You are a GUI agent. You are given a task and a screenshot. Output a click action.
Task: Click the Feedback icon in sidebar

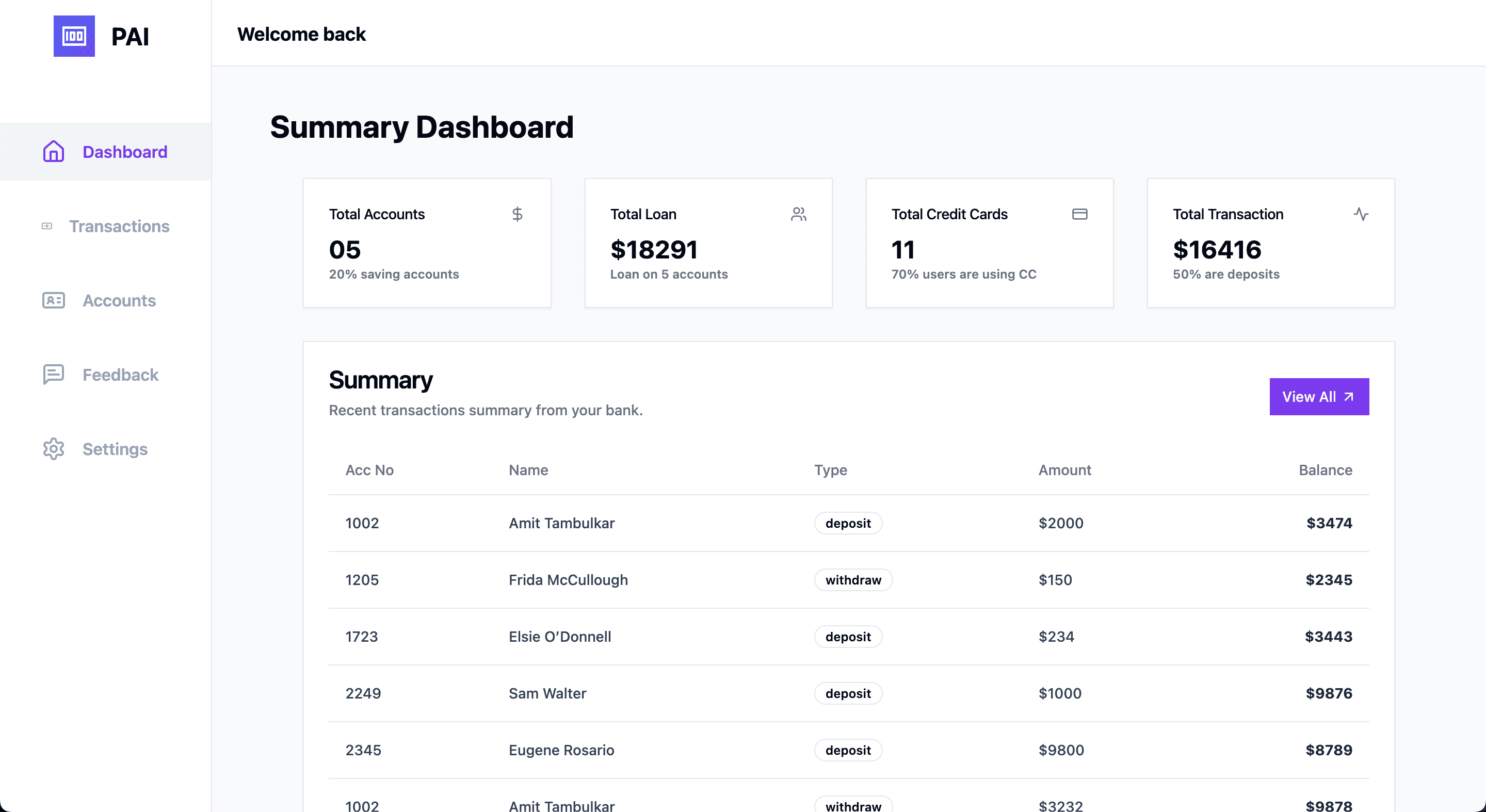click(52, 374)
